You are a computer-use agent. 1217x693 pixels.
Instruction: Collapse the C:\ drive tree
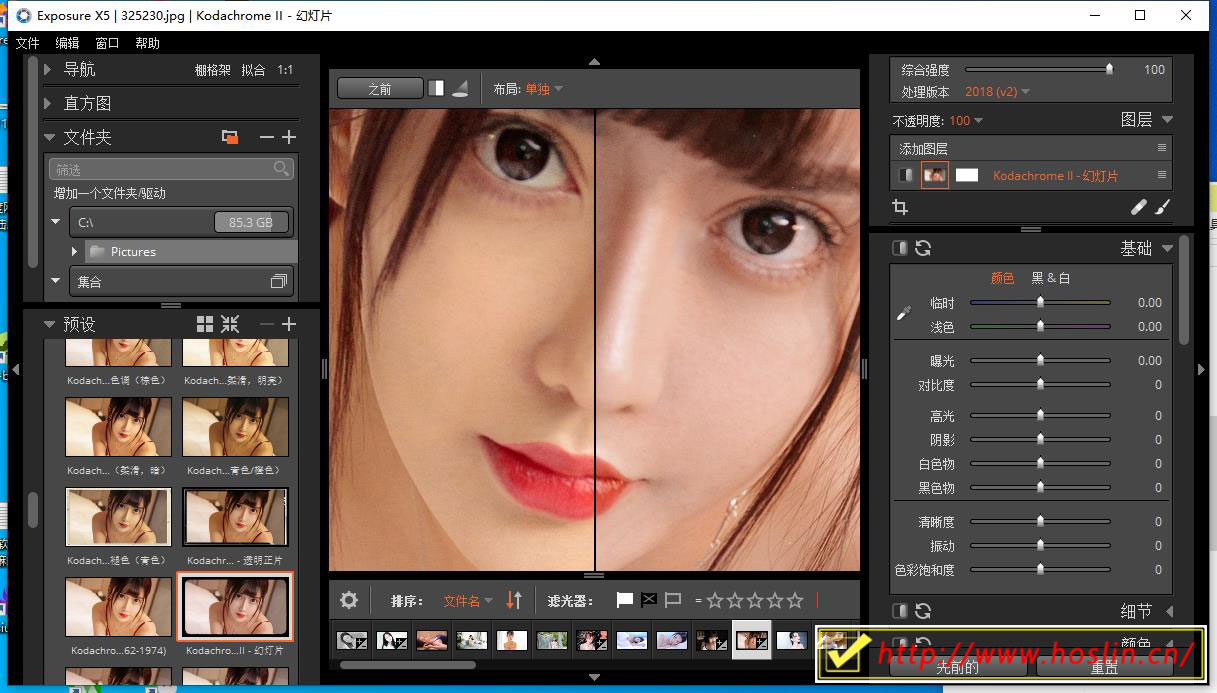(57, 222)
